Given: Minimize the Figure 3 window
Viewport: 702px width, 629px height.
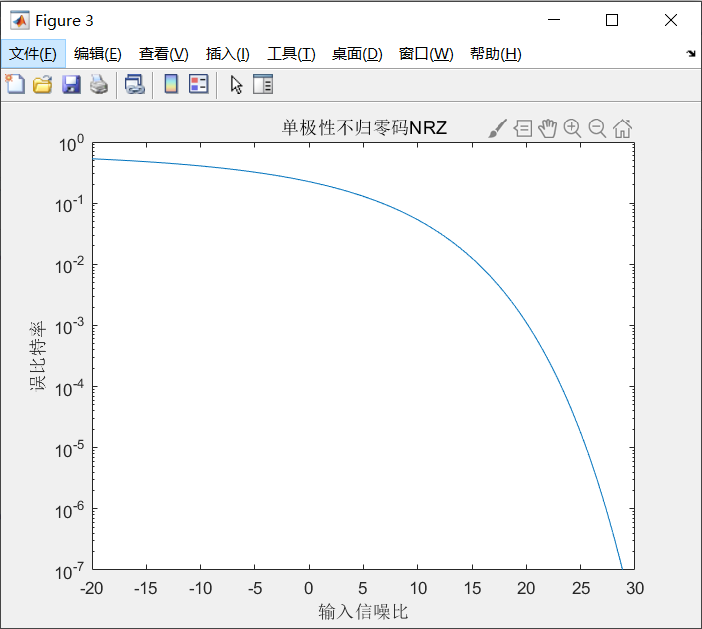Looking at the screenshot, I should click(x=554, y=20).
